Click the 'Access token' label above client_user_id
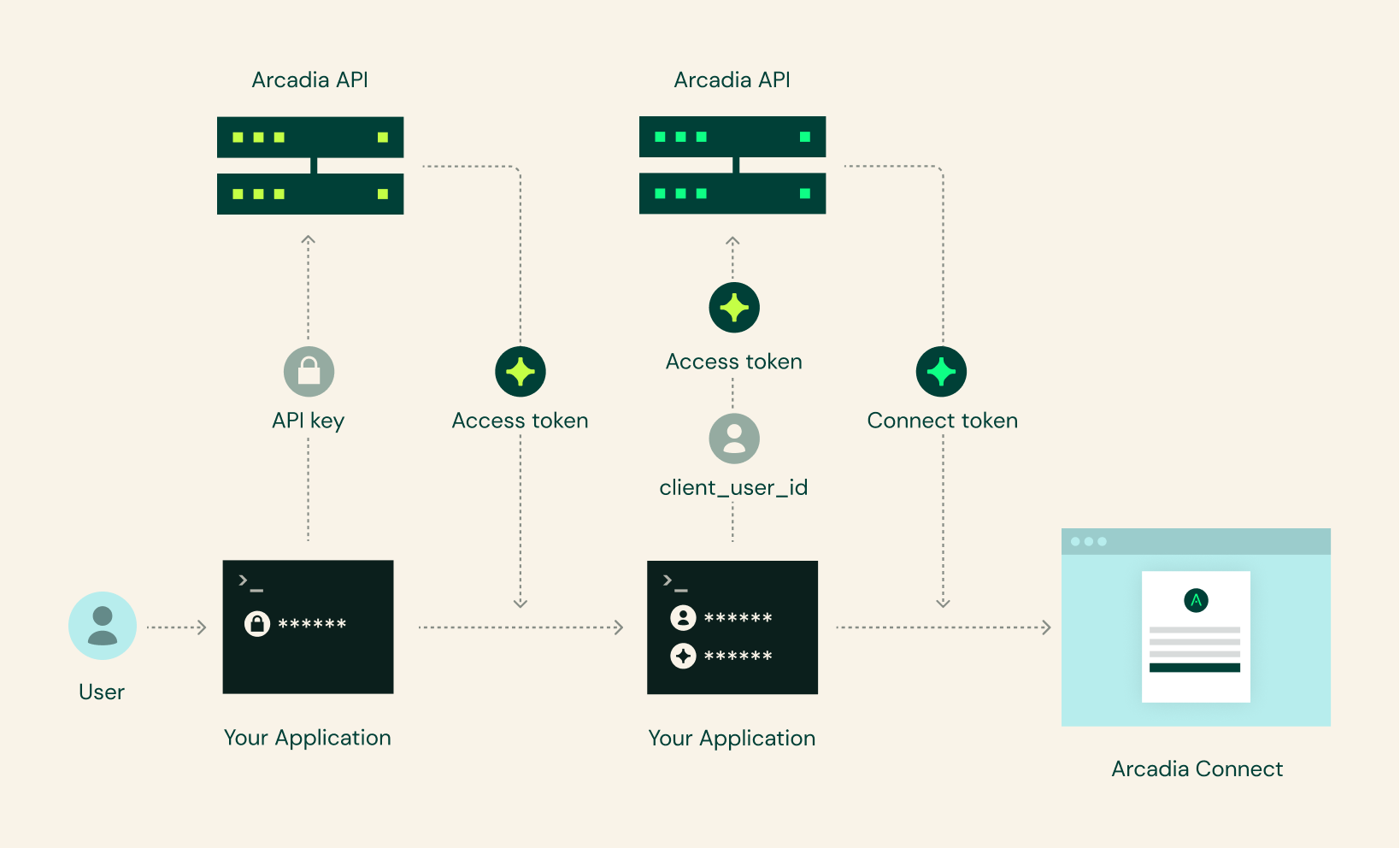 pyautogui.click(x=733, y=362)
